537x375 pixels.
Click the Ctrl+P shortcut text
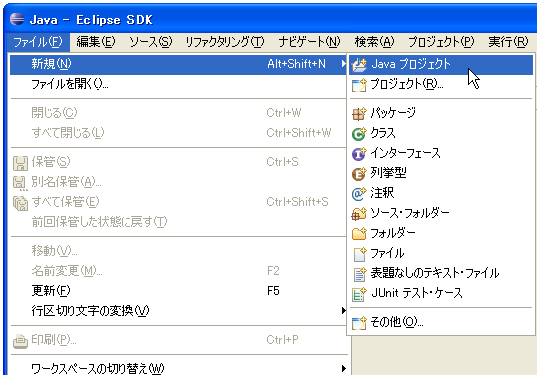coord(283,340)
